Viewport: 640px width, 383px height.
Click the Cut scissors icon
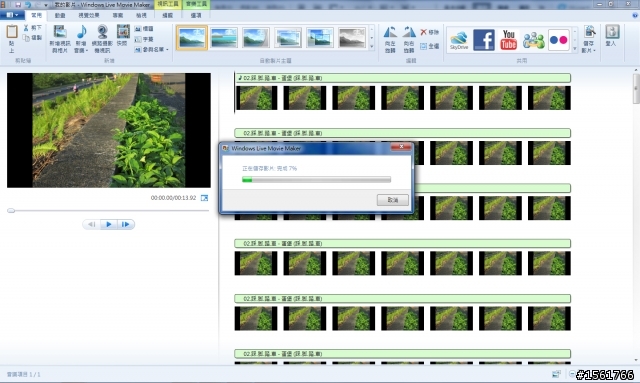point(26,28)
